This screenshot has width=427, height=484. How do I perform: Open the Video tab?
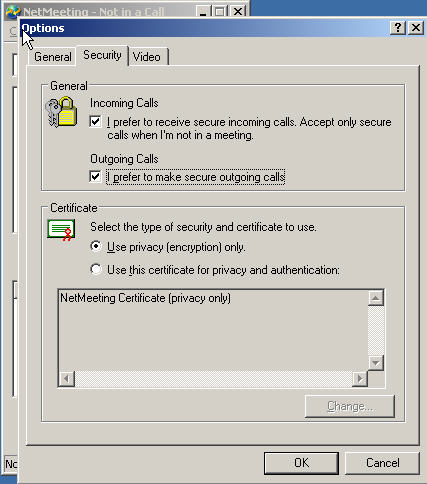pos(147,57)
